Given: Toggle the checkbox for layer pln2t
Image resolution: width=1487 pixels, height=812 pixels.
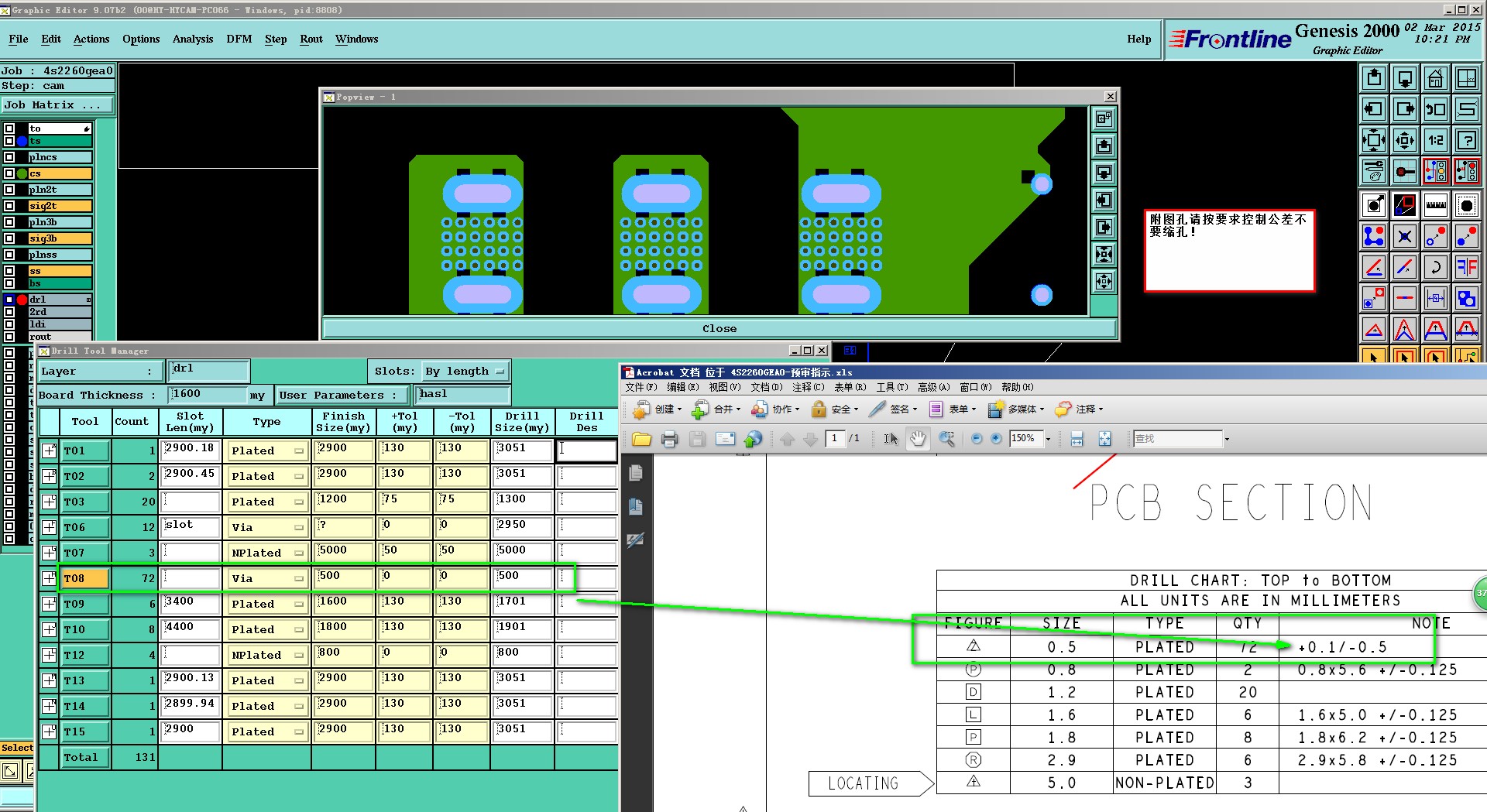Looking at the screenshot, I should 9,190.
